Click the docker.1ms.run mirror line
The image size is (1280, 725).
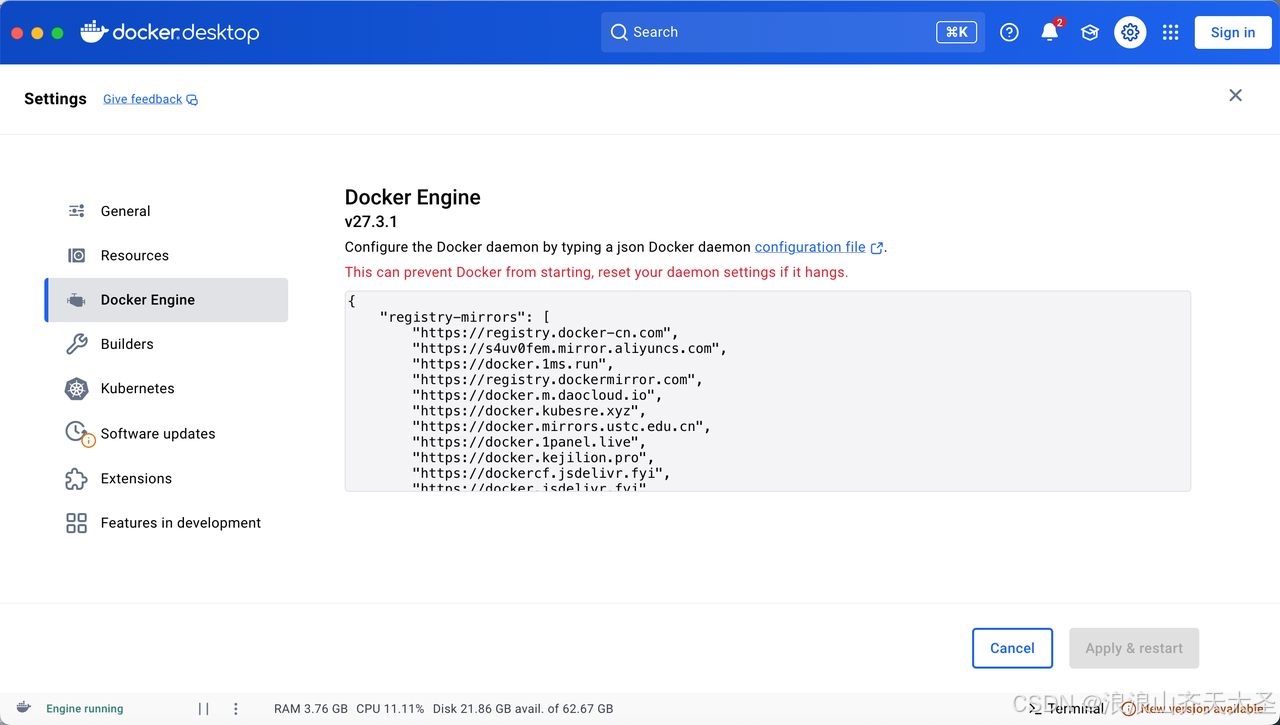pyautogui.click(x=513, y=364)
